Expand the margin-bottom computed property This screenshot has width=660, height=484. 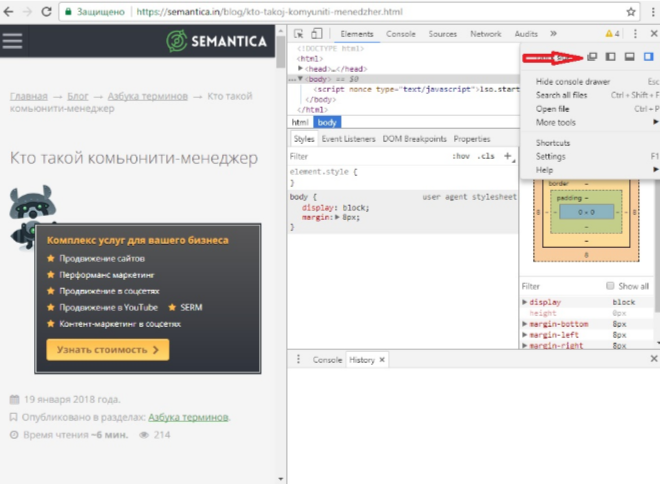[x=526, y=324]
